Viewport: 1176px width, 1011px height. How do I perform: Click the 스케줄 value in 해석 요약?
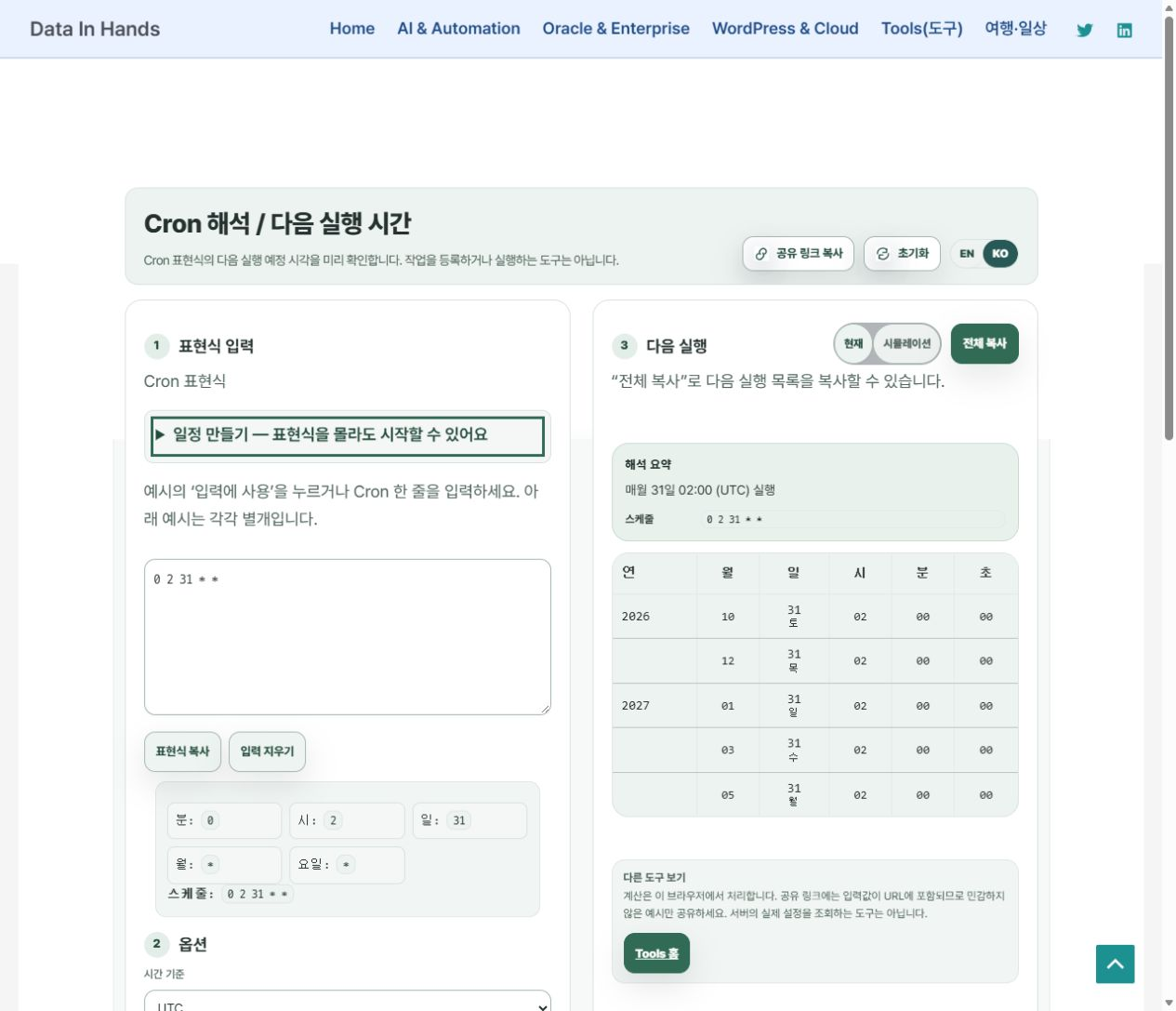pos(853,519)
